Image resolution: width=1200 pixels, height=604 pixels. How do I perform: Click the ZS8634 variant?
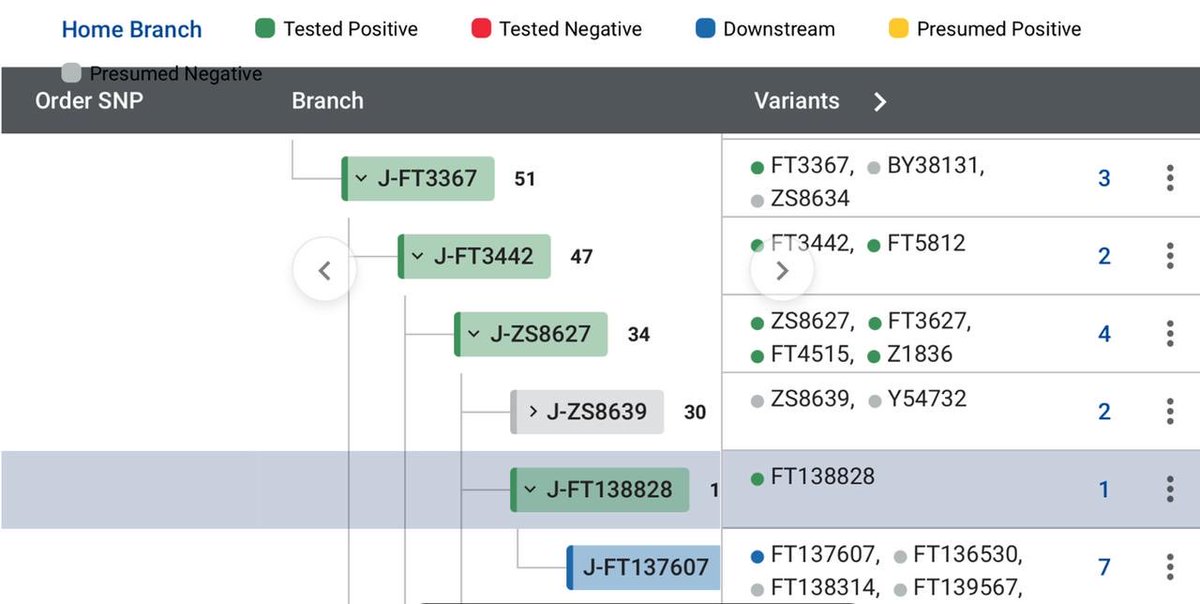coord(810,199)
